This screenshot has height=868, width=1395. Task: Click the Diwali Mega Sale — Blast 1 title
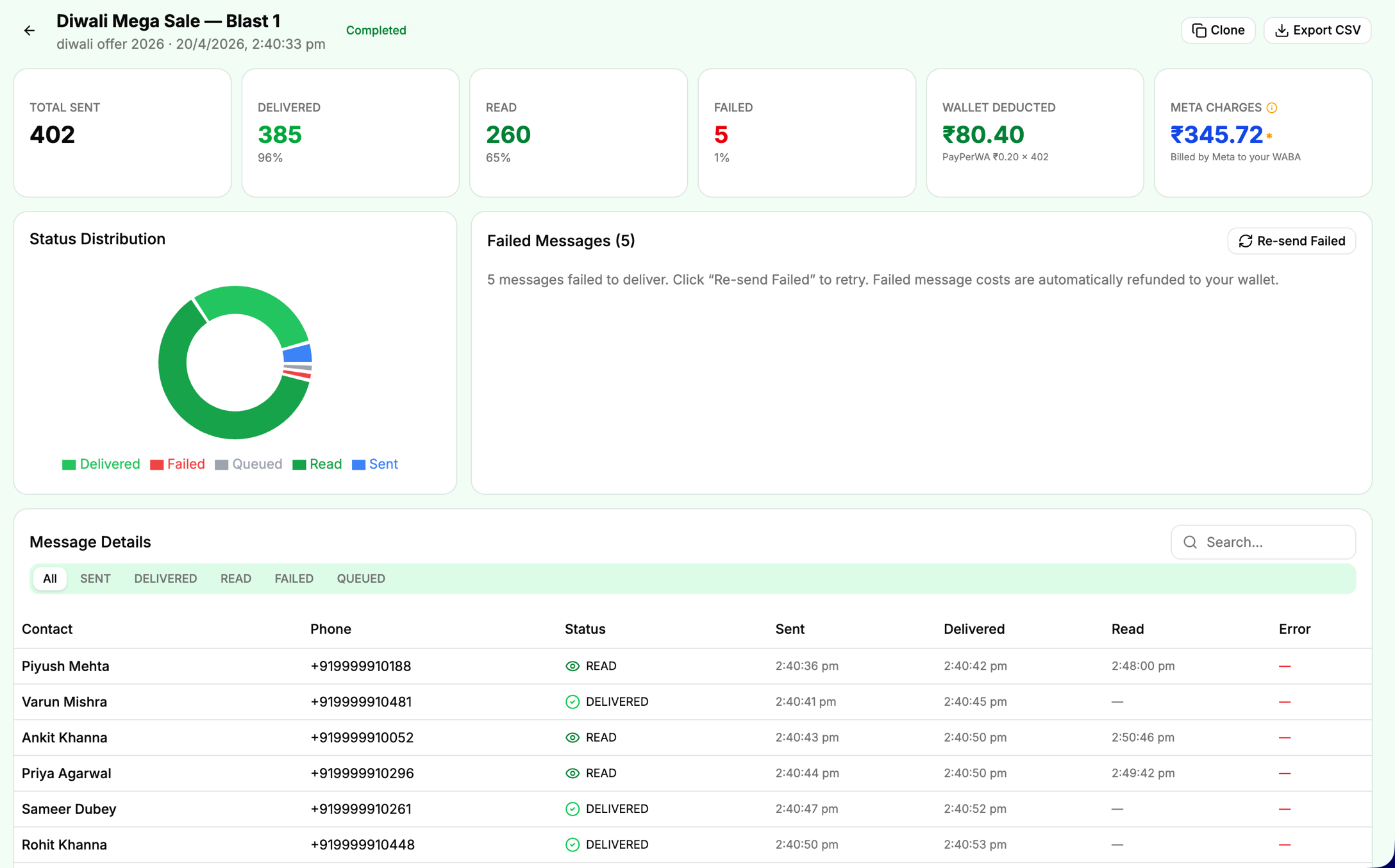[169, 21]
